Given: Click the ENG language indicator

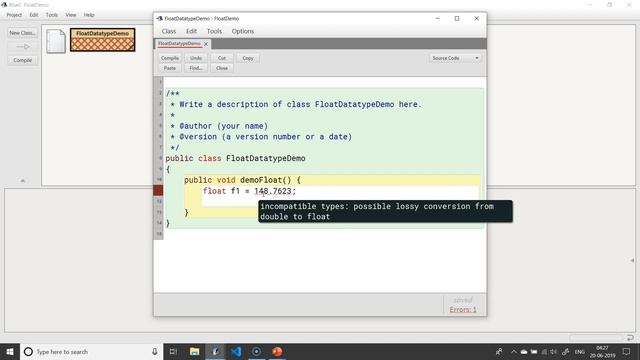Looking at the screenshot, I should (x=580, y=351).
